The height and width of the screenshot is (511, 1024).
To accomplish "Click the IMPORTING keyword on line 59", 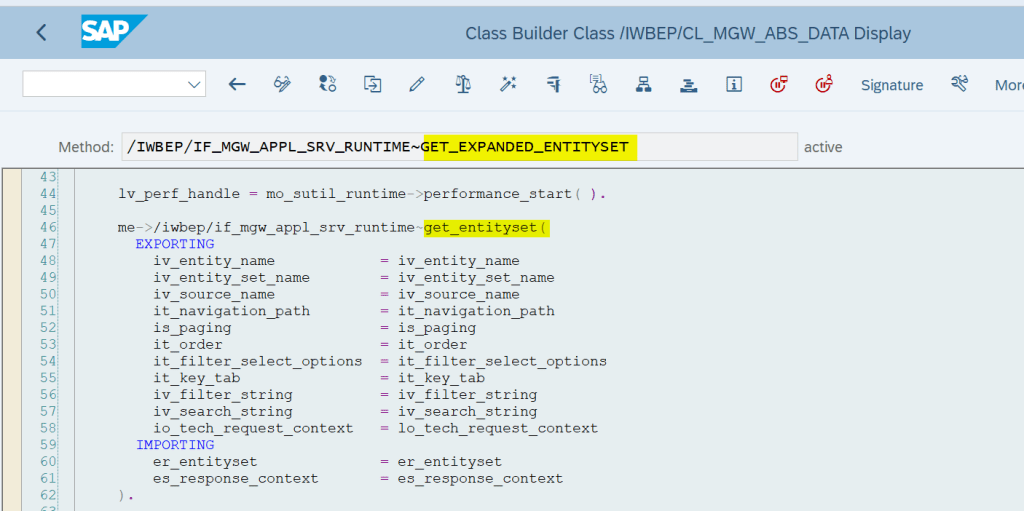I will (175, 444).
